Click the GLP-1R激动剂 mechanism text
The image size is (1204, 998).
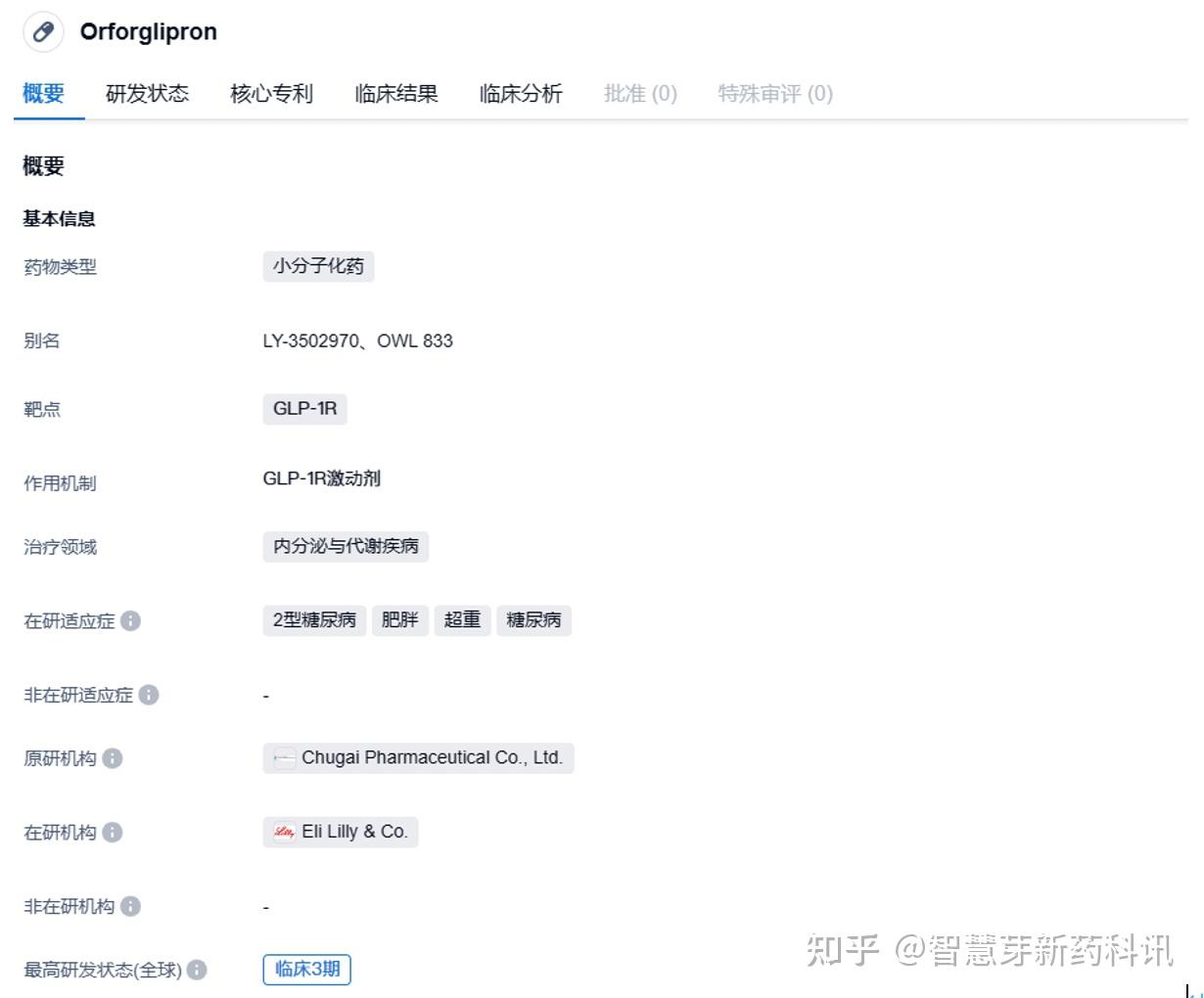click(x=321, y=478)
